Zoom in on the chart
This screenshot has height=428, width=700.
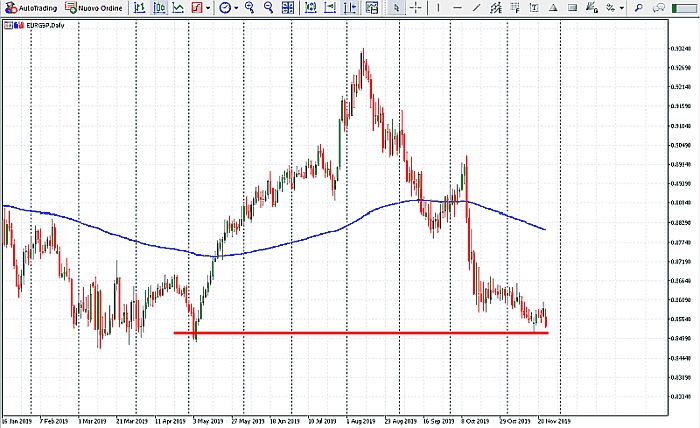249,8
